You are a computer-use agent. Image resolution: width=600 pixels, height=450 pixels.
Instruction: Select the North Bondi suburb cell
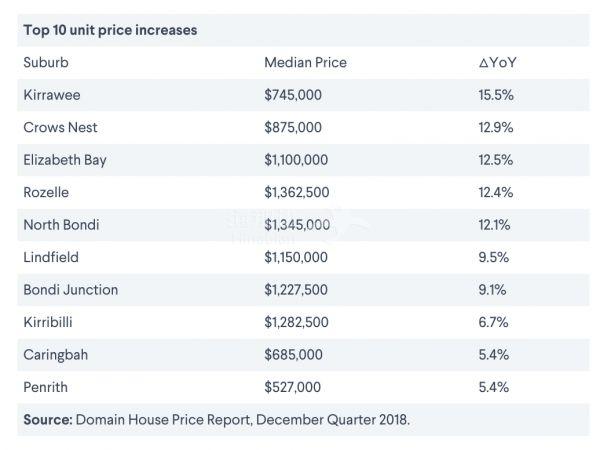click(x=62, y=224)
